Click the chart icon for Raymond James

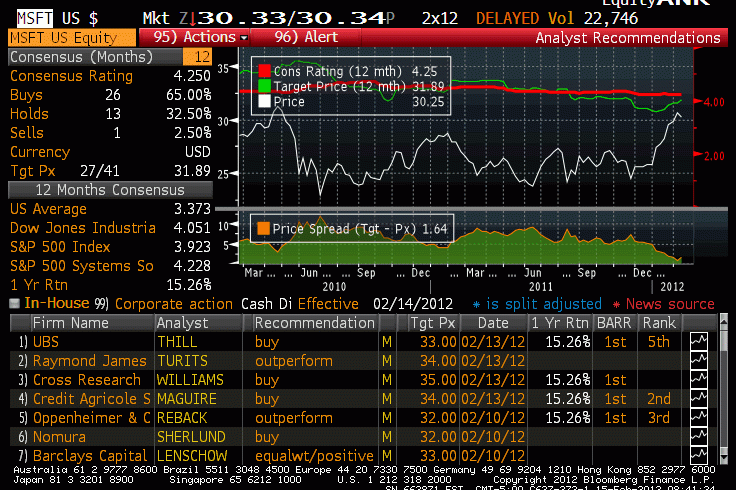tap(699, 361)
